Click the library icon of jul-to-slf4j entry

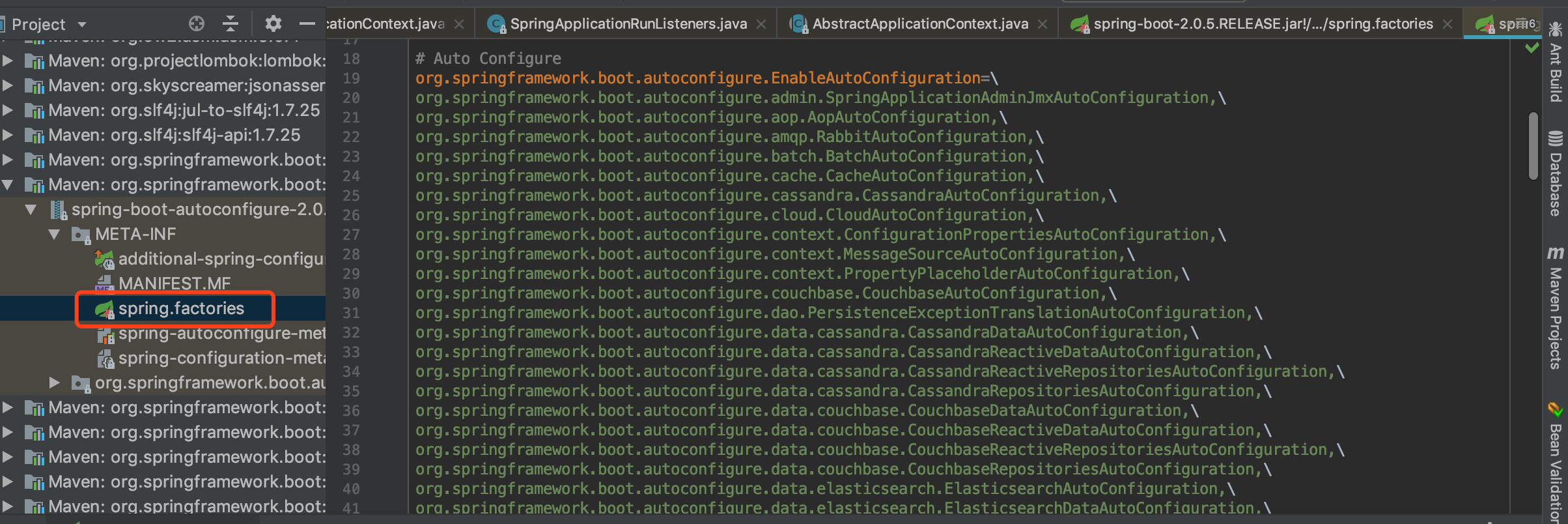(34, 111)
